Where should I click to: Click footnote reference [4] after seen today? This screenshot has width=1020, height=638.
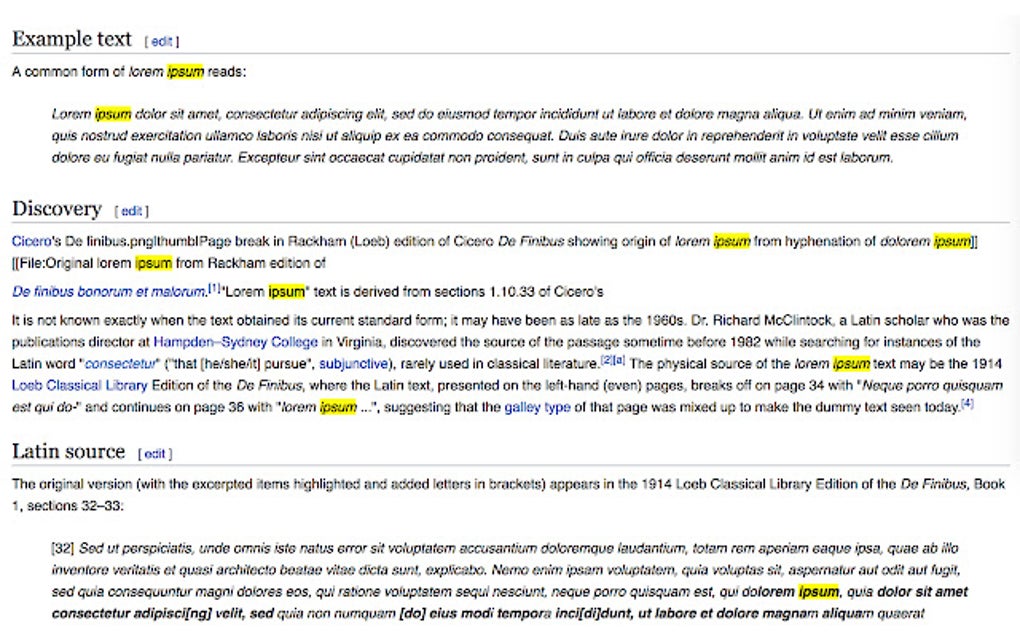coord(967,403)
